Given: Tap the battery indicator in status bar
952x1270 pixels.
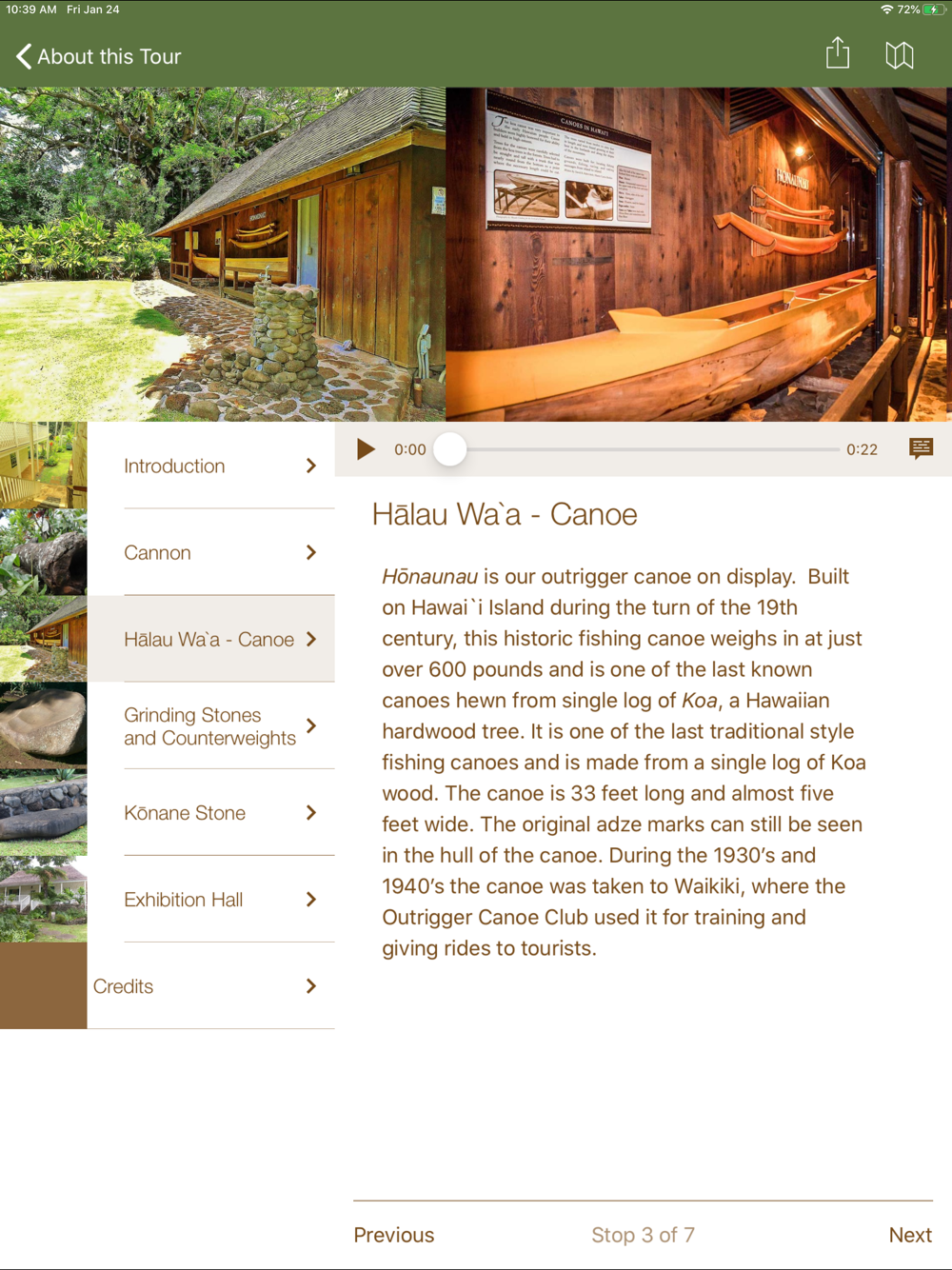Looking at the screenshot, I should pyautogui.click(x=933, y=10).
